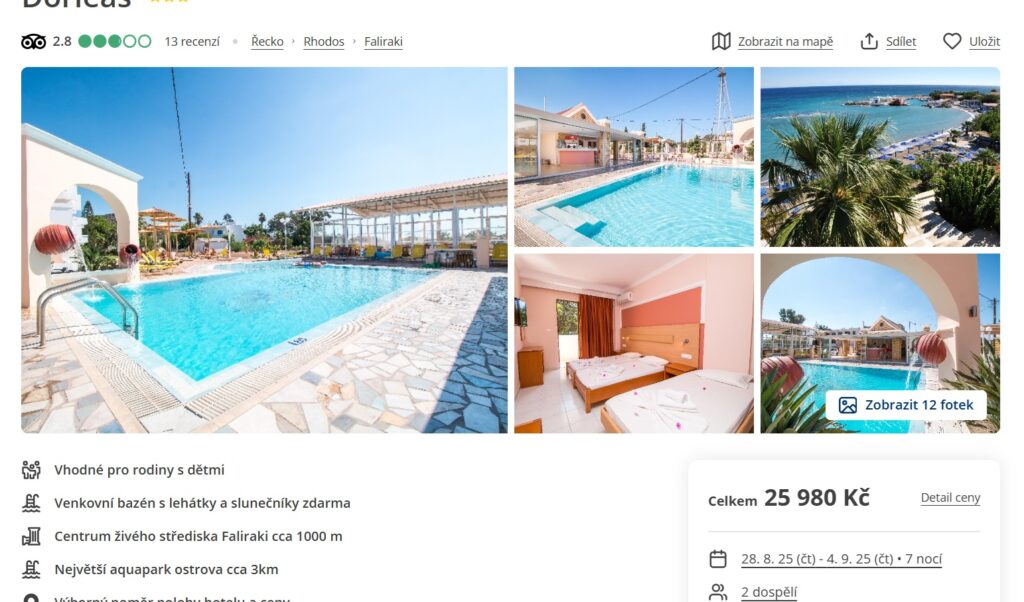Click the calendar icon next to dates
The height and width of the screenshot is (602, 1024).
718,559
